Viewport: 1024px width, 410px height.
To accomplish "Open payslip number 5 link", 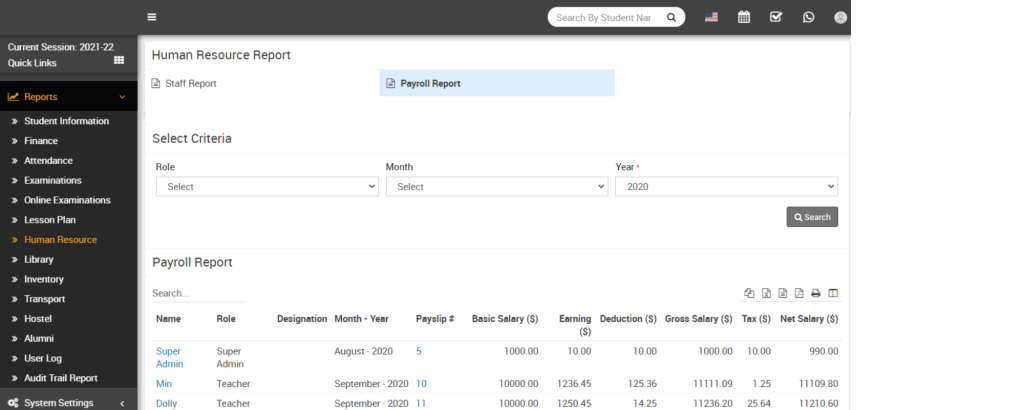I will pos(419,351).
